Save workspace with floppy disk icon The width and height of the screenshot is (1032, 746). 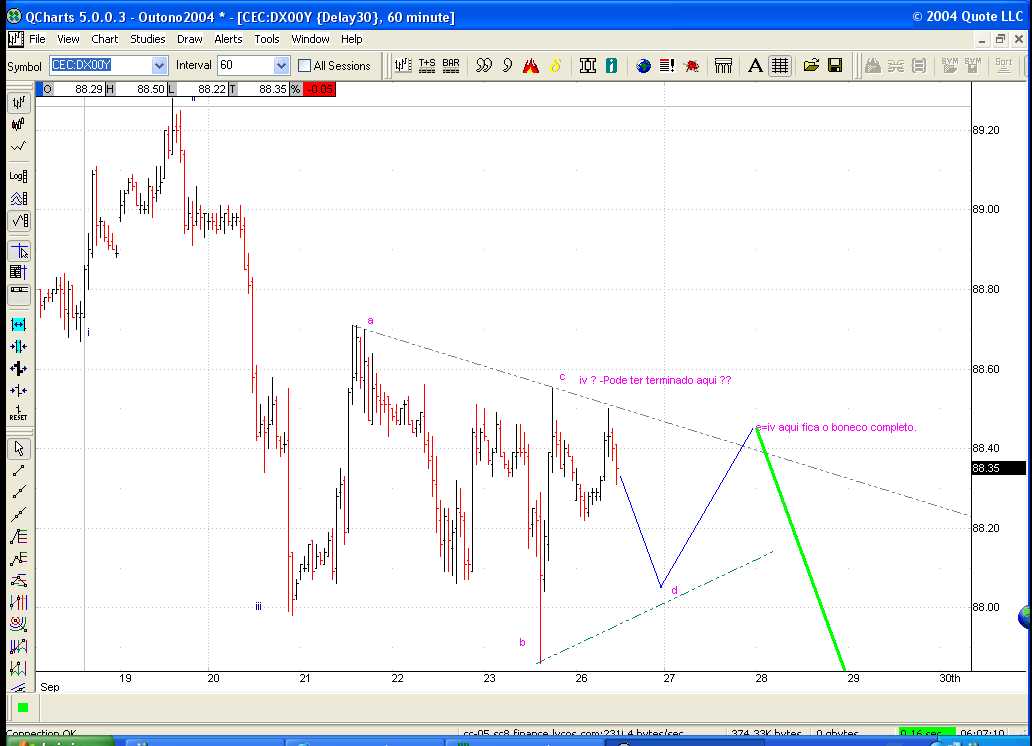tap(835, 65)
